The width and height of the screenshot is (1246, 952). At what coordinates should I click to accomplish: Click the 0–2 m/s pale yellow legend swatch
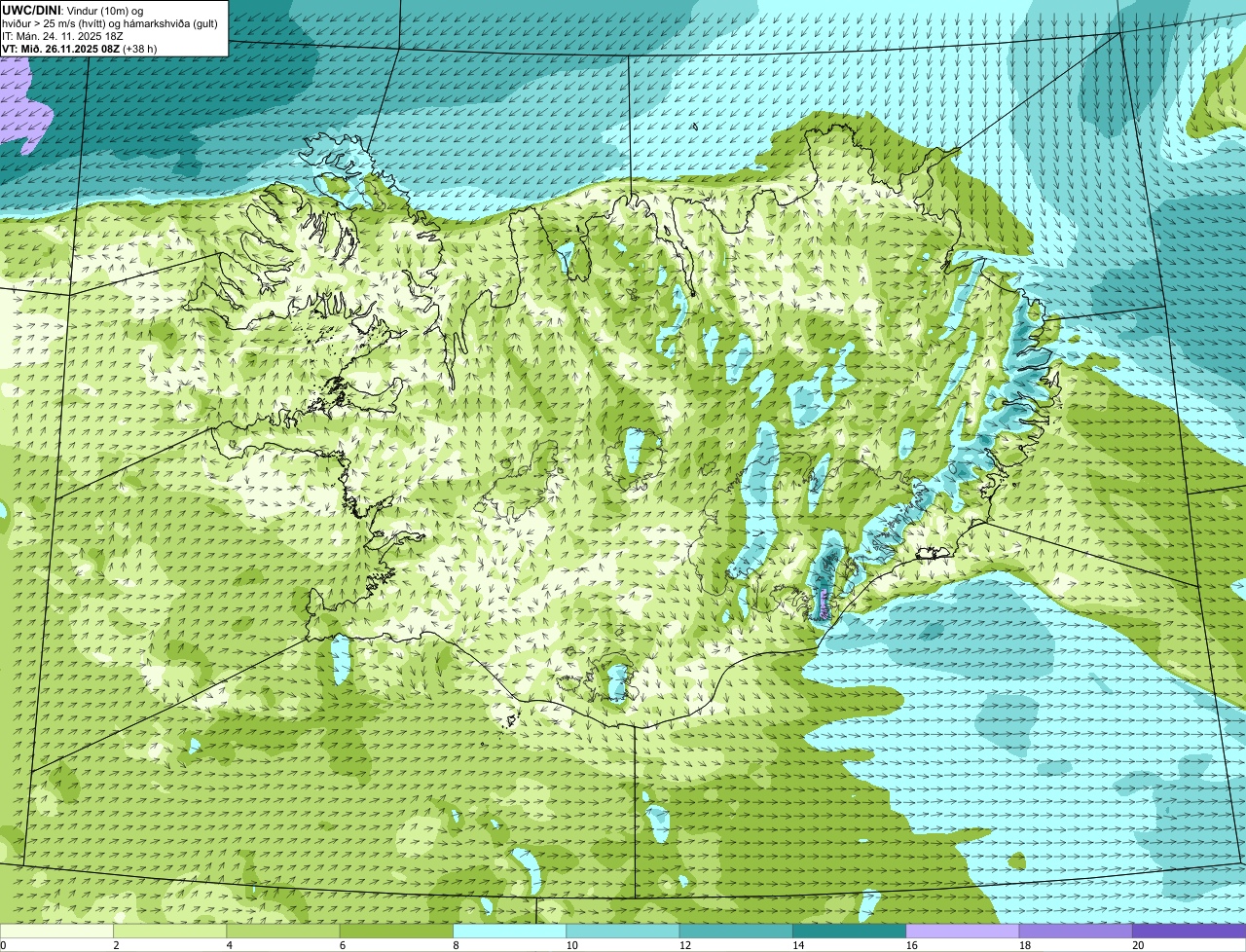tap(56, 931)
